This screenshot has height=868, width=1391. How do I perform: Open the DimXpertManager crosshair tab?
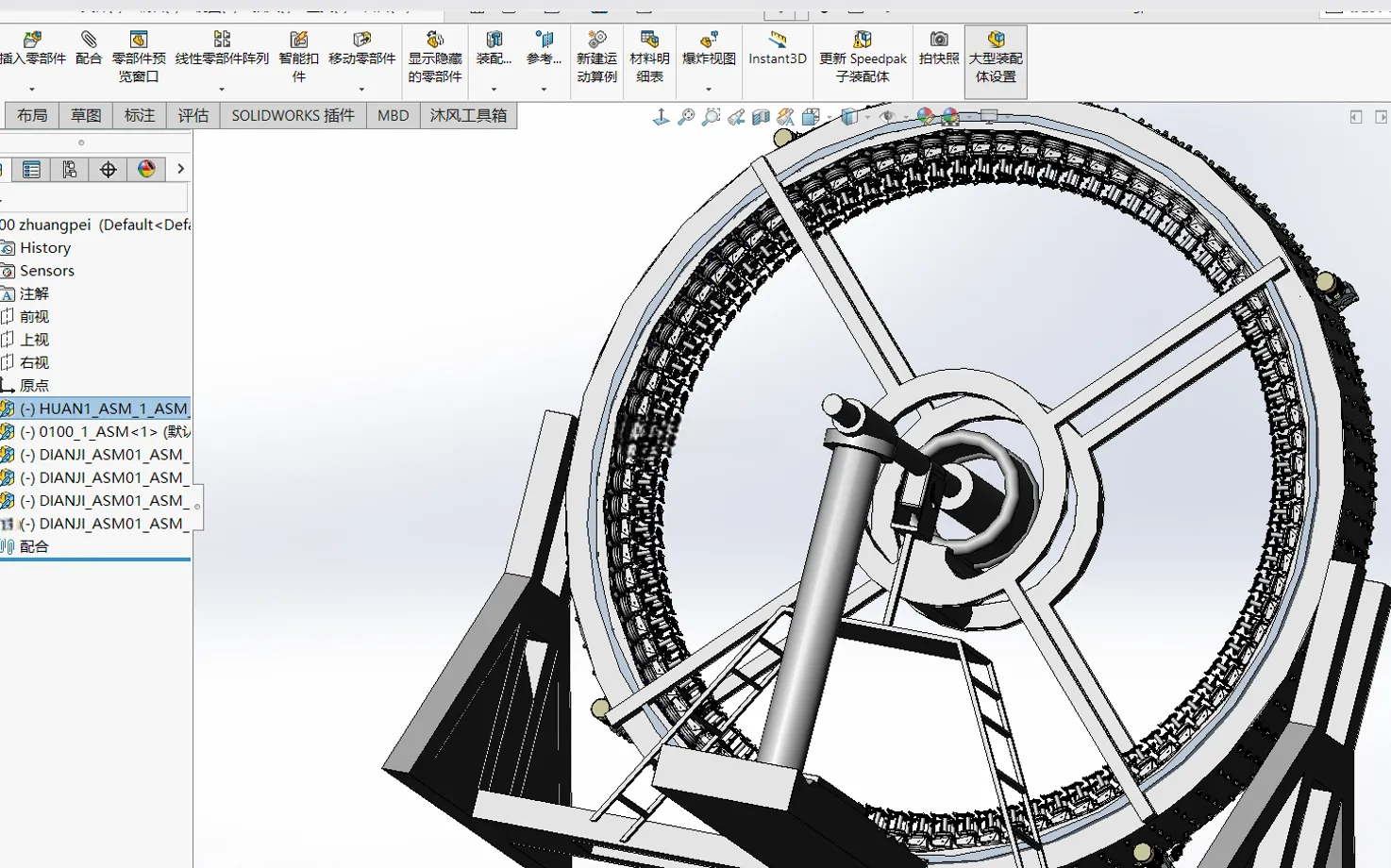(109, 170)
